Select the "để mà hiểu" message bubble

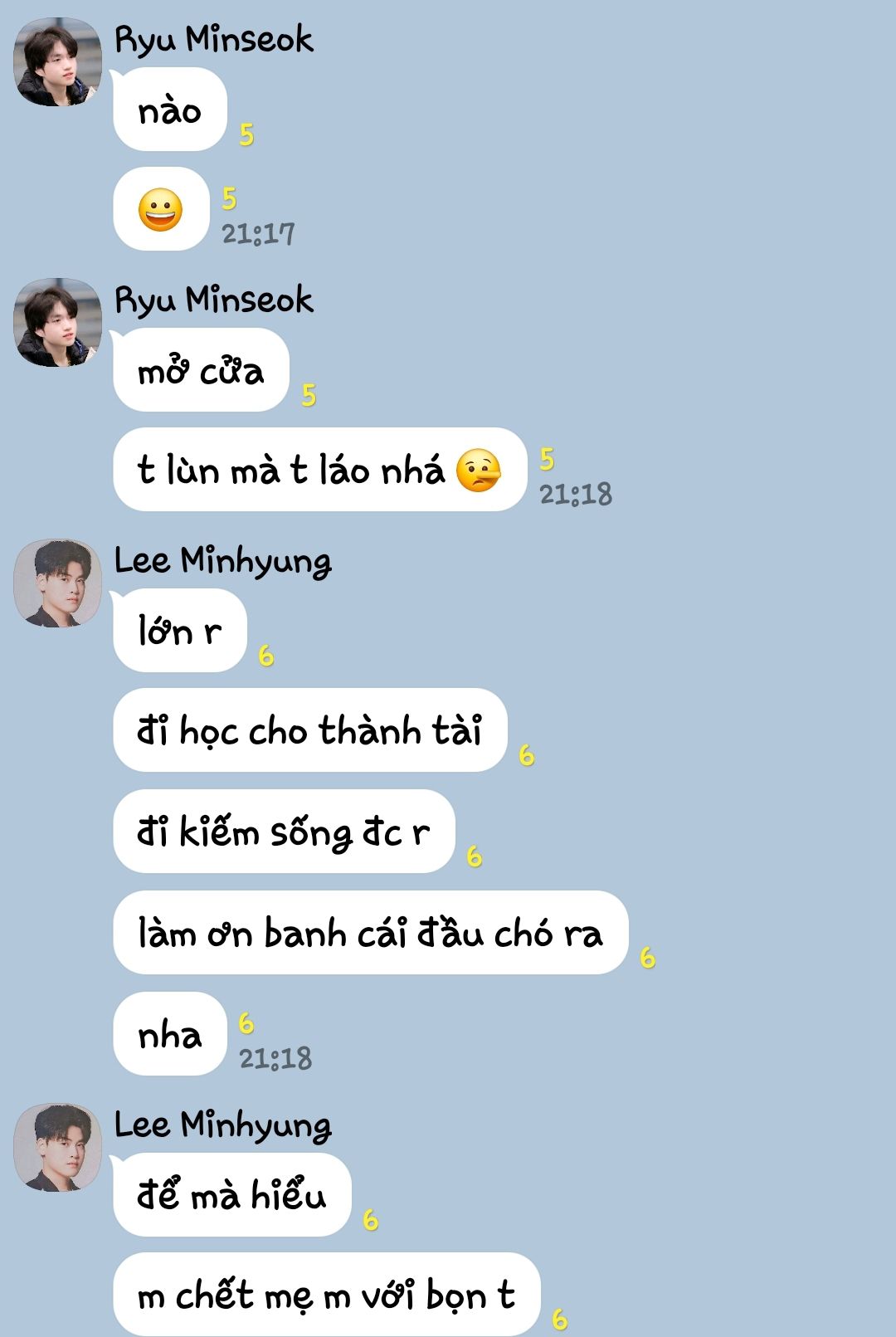pos(232,1195)
